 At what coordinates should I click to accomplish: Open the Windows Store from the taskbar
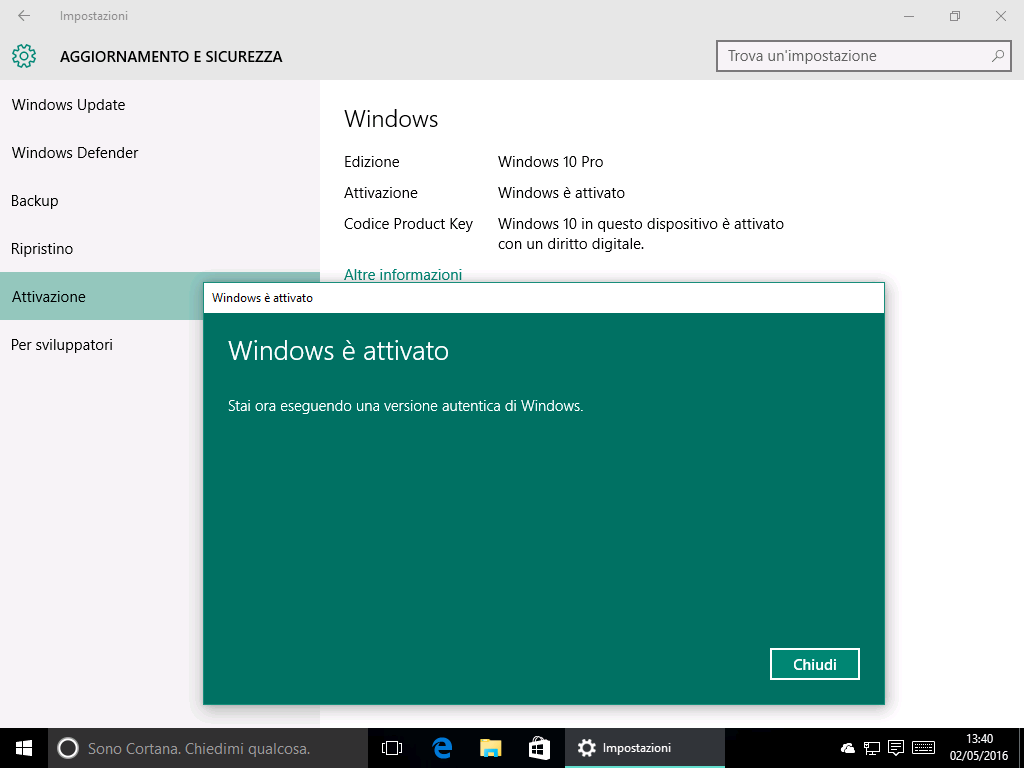pyautogui.click(x=539, y=748)
